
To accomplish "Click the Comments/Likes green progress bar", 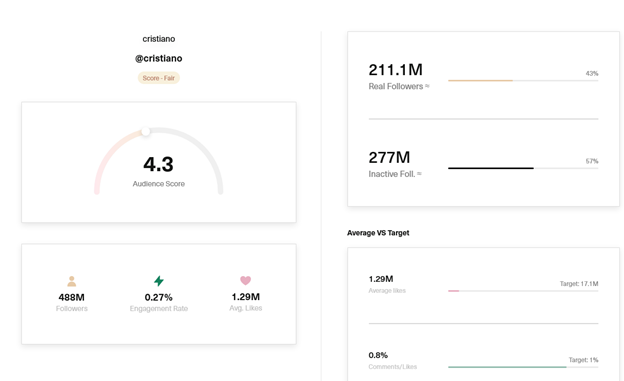I will (x=507, y=367).
